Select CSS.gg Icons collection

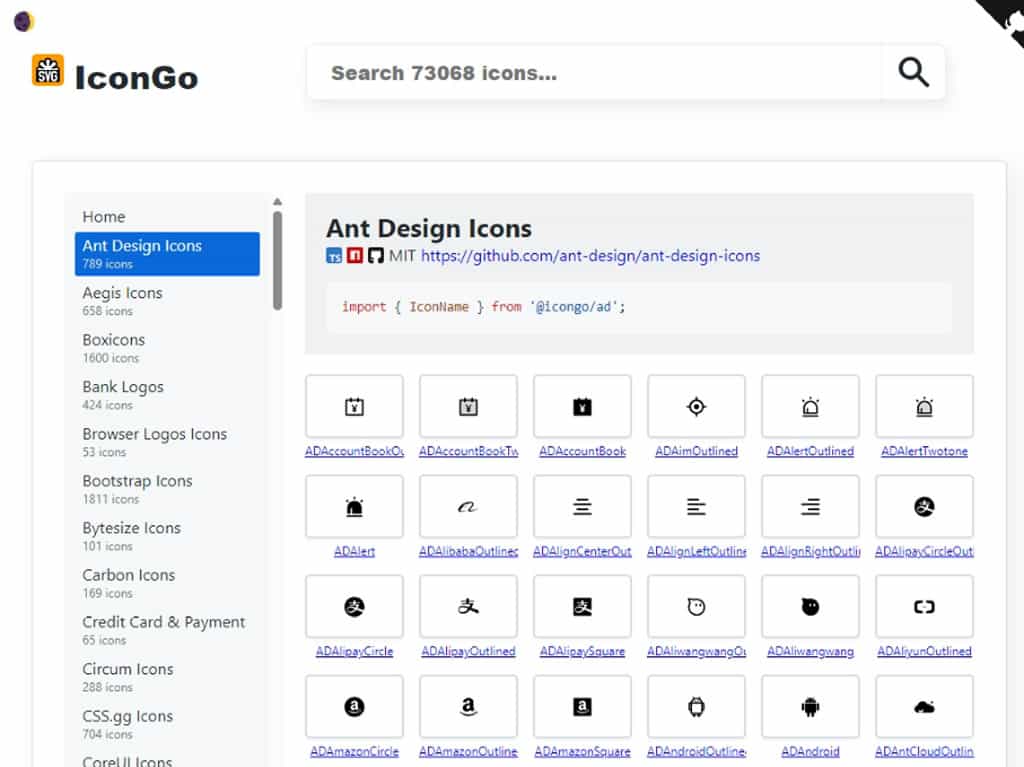(167, 724)
